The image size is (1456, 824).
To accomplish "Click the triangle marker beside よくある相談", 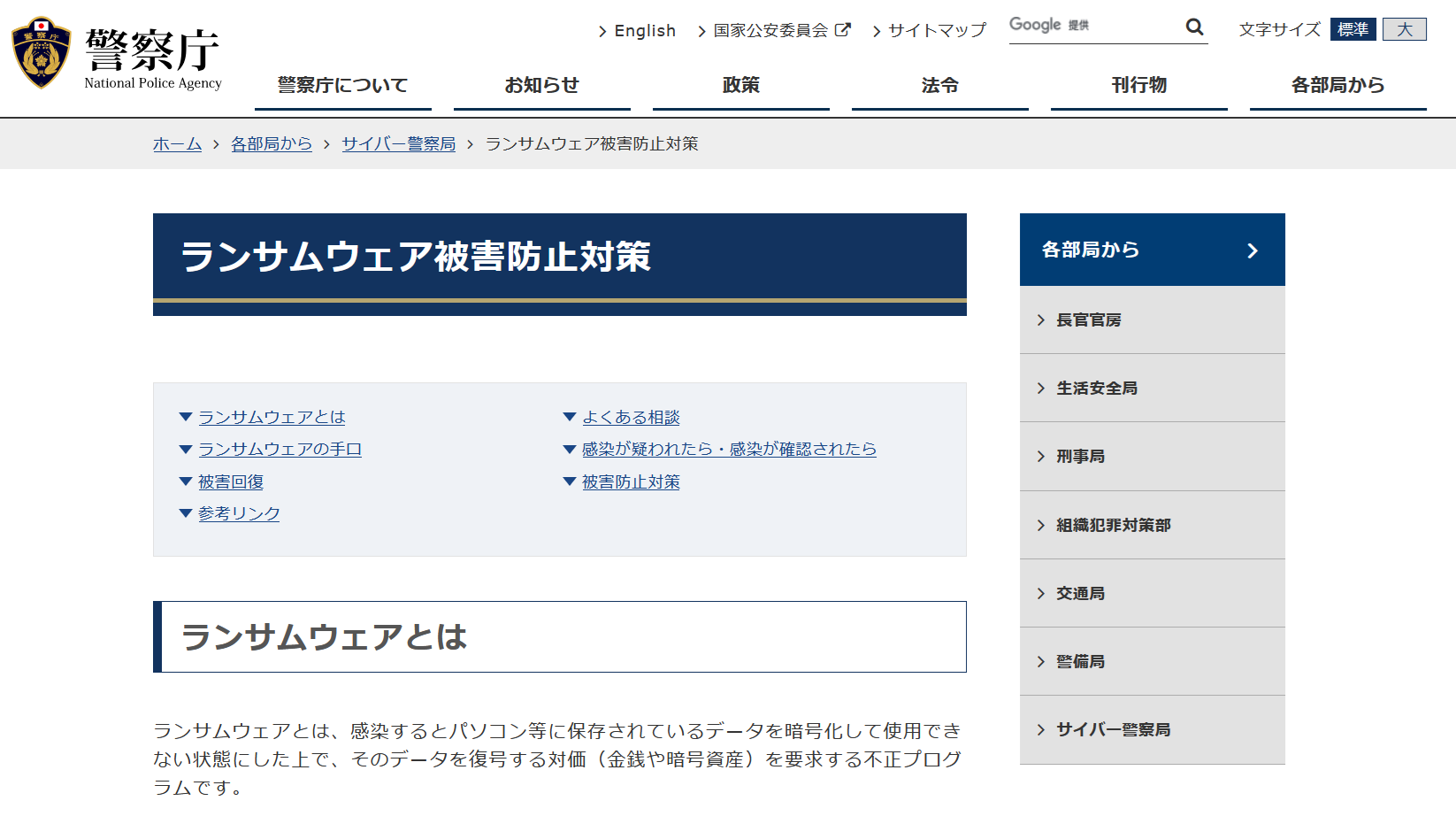I will [x=570, y=417].
